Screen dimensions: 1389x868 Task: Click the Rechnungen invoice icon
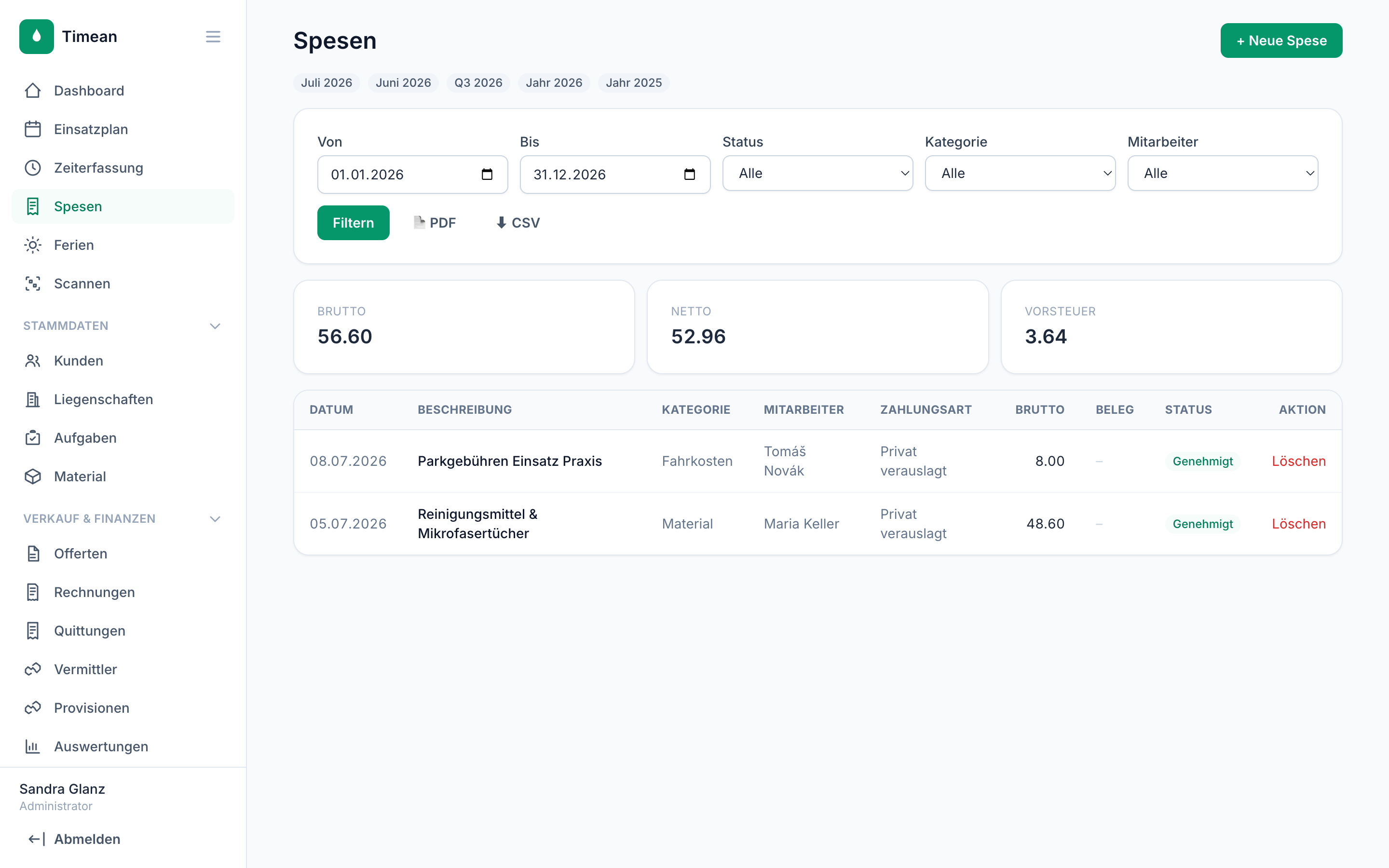click(33, 592)
